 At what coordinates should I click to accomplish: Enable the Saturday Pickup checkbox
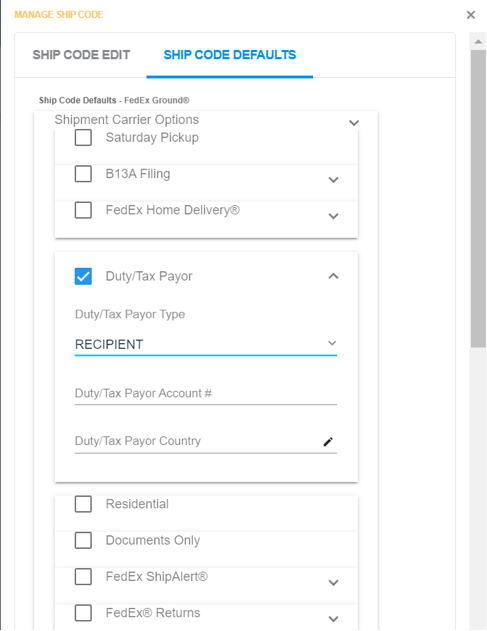click(x=83, y=138)
